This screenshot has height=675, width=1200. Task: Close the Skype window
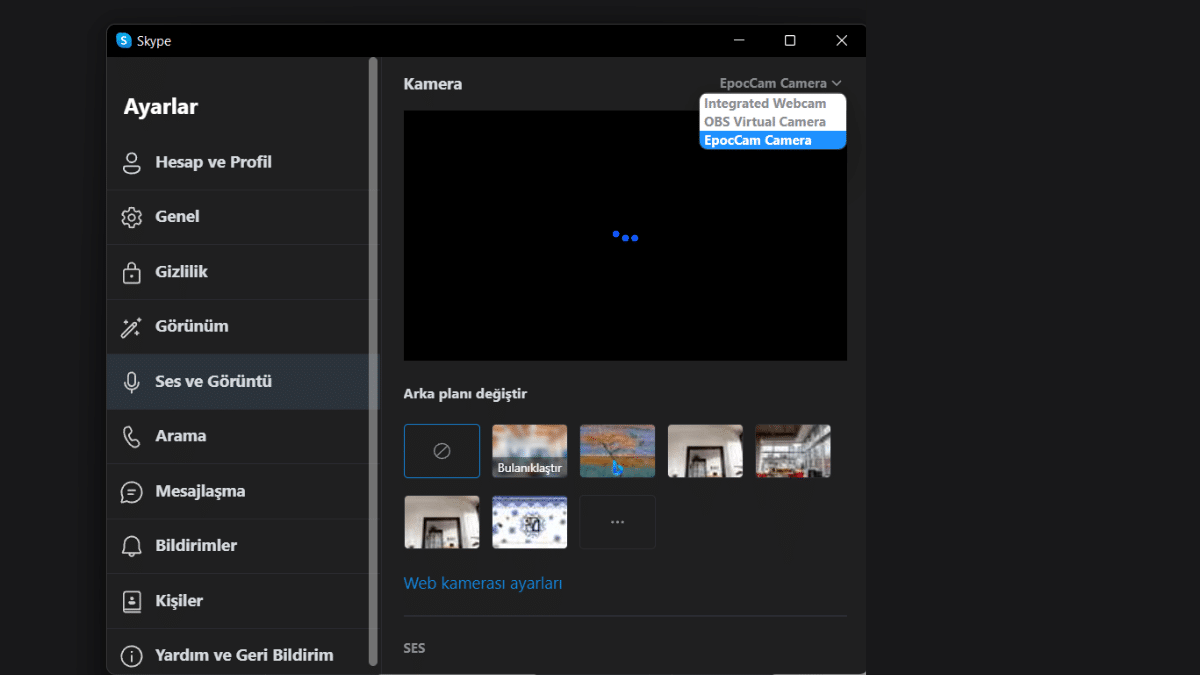coord(841,41)
